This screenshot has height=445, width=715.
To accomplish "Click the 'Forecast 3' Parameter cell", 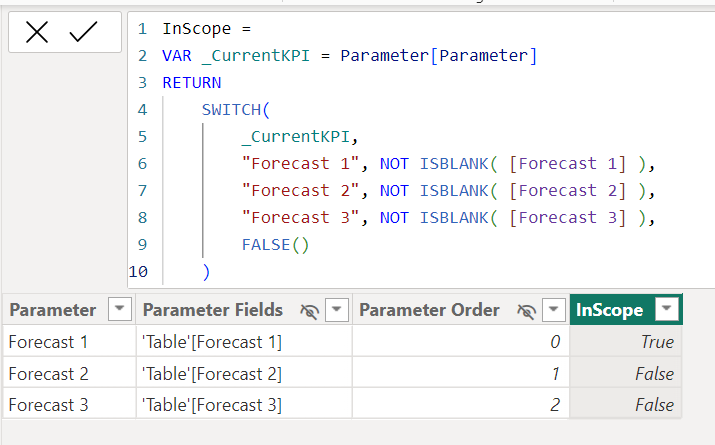I will coord(69,404).
